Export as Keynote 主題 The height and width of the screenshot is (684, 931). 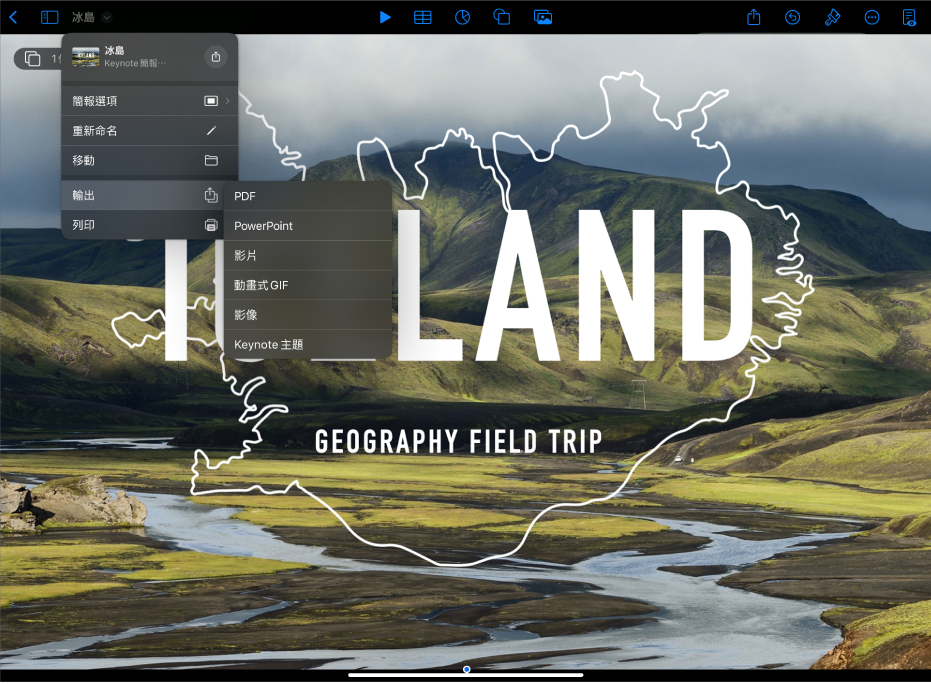pyautogui.click(x=308, y=344)
